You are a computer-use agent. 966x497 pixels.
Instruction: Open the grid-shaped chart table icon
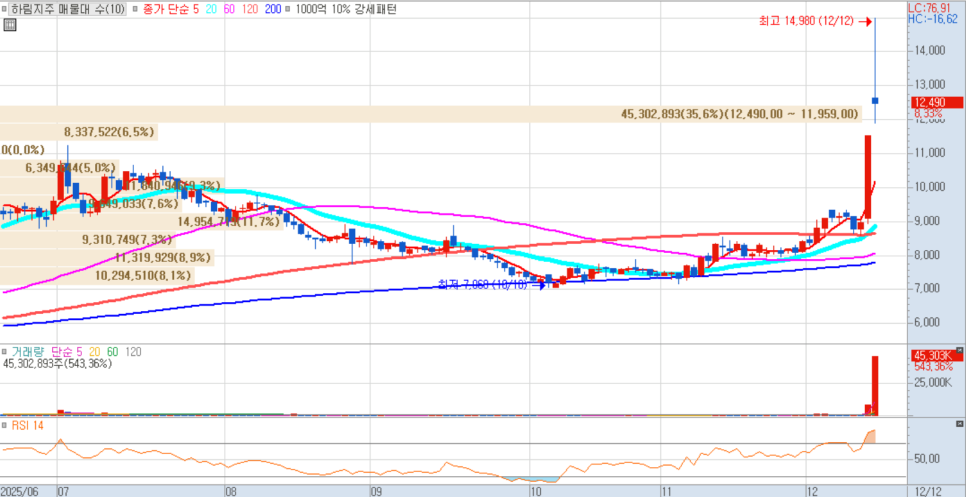point(9,25)
